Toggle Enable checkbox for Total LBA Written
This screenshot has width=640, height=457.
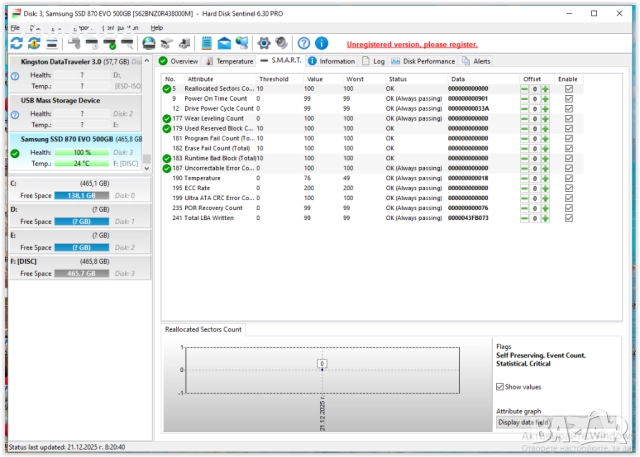(x=569, y=218)
